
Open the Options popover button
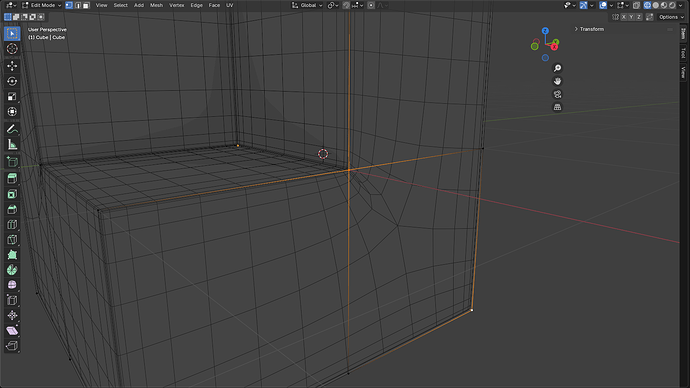pyautogui.click(x=671, y=17)
